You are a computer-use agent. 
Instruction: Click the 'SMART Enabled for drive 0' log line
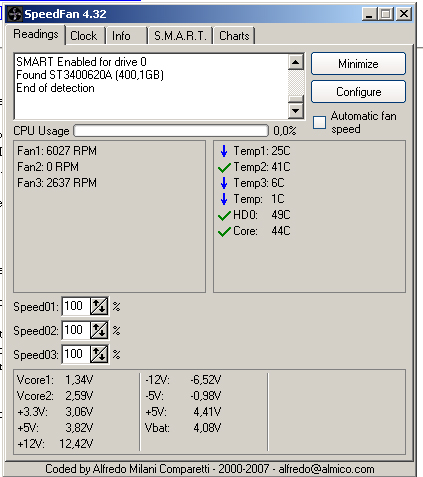click(81, 62)
